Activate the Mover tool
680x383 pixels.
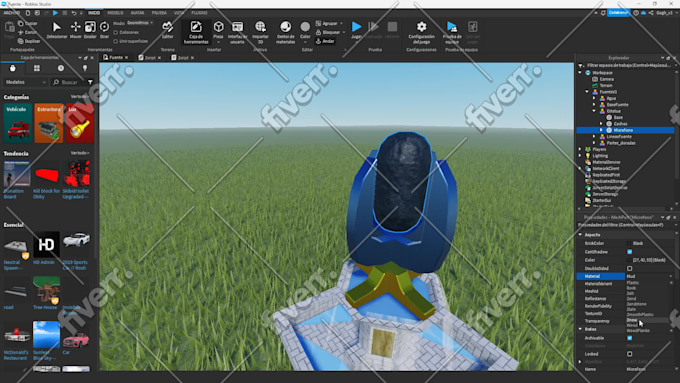pos(75,30)
